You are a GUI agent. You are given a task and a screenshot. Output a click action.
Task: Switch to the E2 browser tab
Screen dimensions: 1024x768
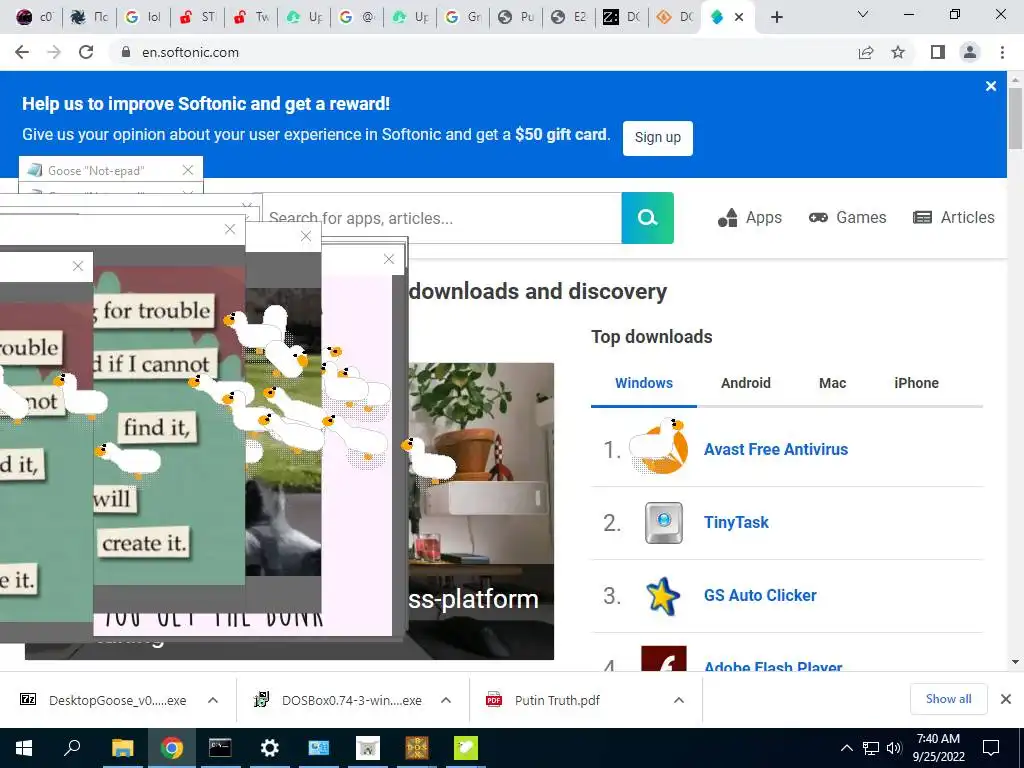pos(568,17)
